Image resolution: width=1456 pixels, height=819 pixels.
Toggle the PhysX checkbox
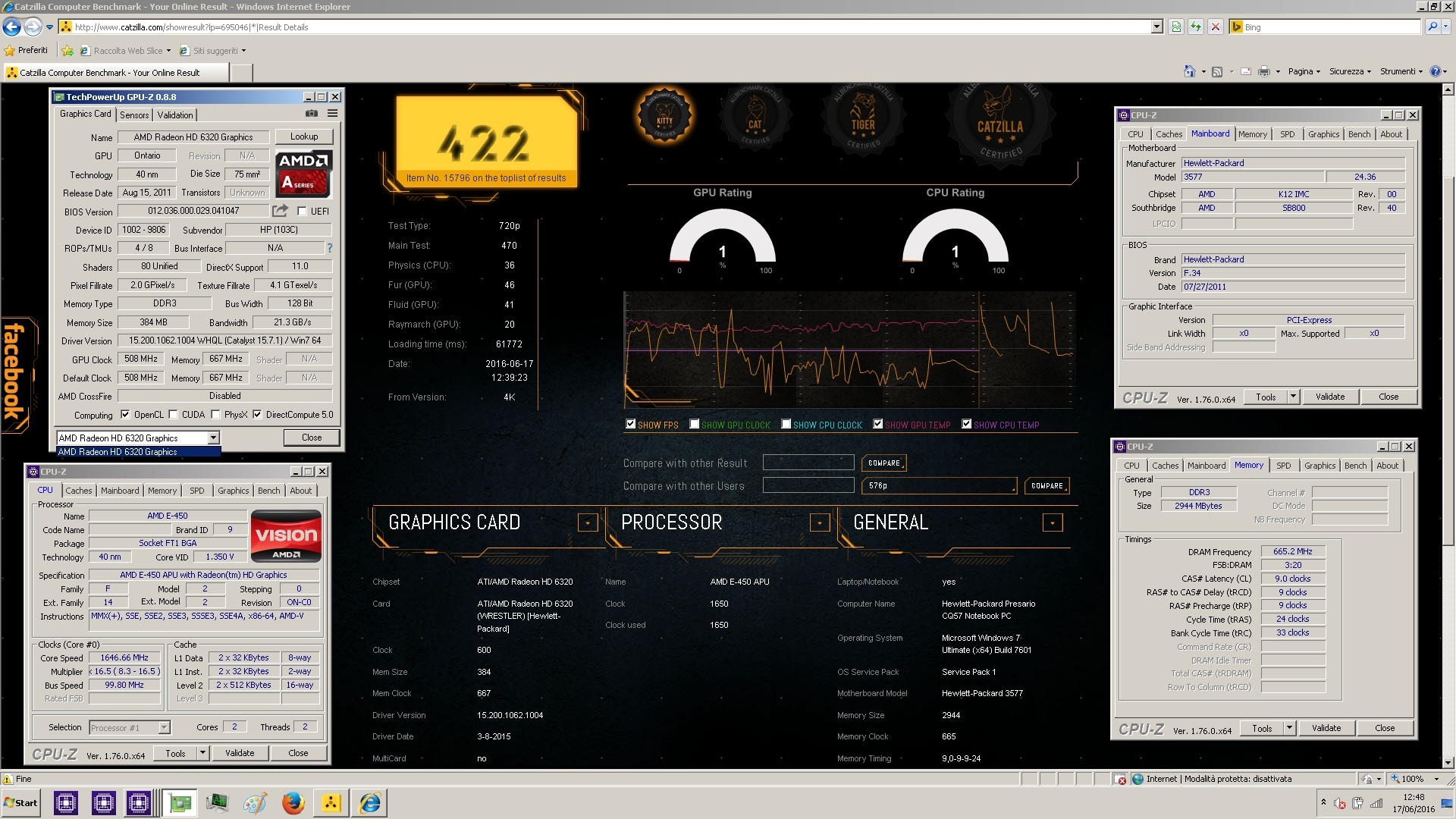click(216, 415)
